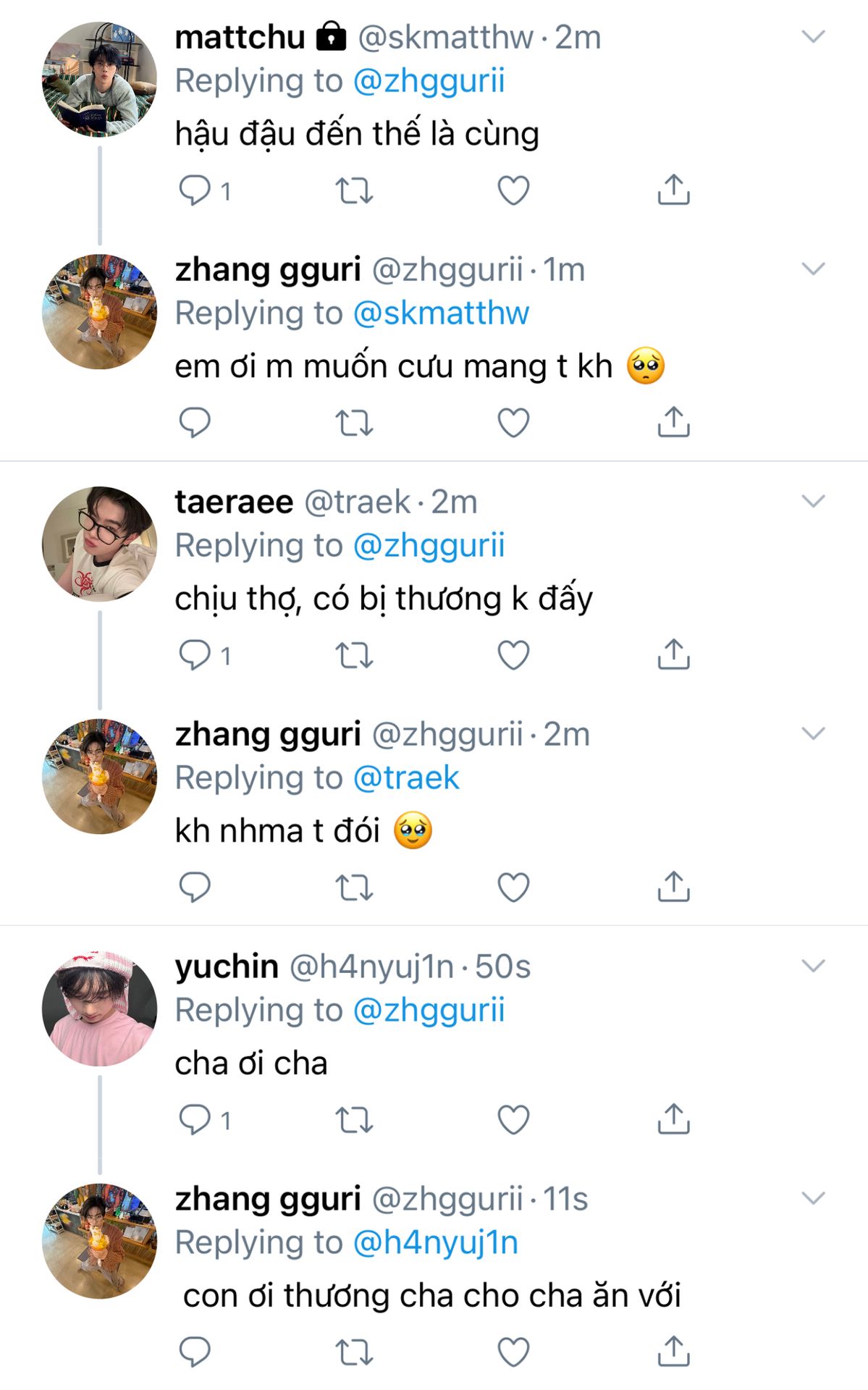
Task: Share zhang gguri's reply to skmatthw
Action: tap(673, 422)
